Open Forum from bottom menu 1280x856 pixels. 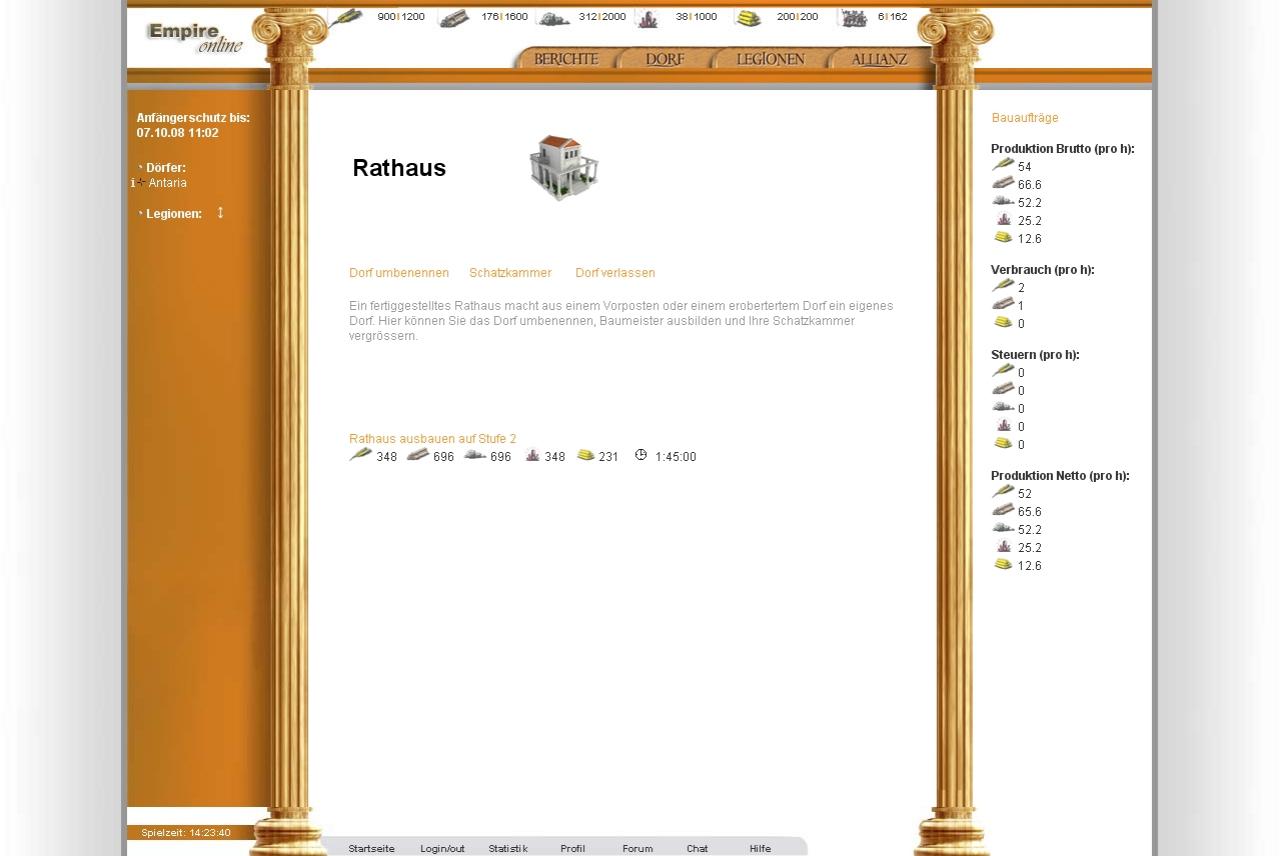[x=637, y=849]
